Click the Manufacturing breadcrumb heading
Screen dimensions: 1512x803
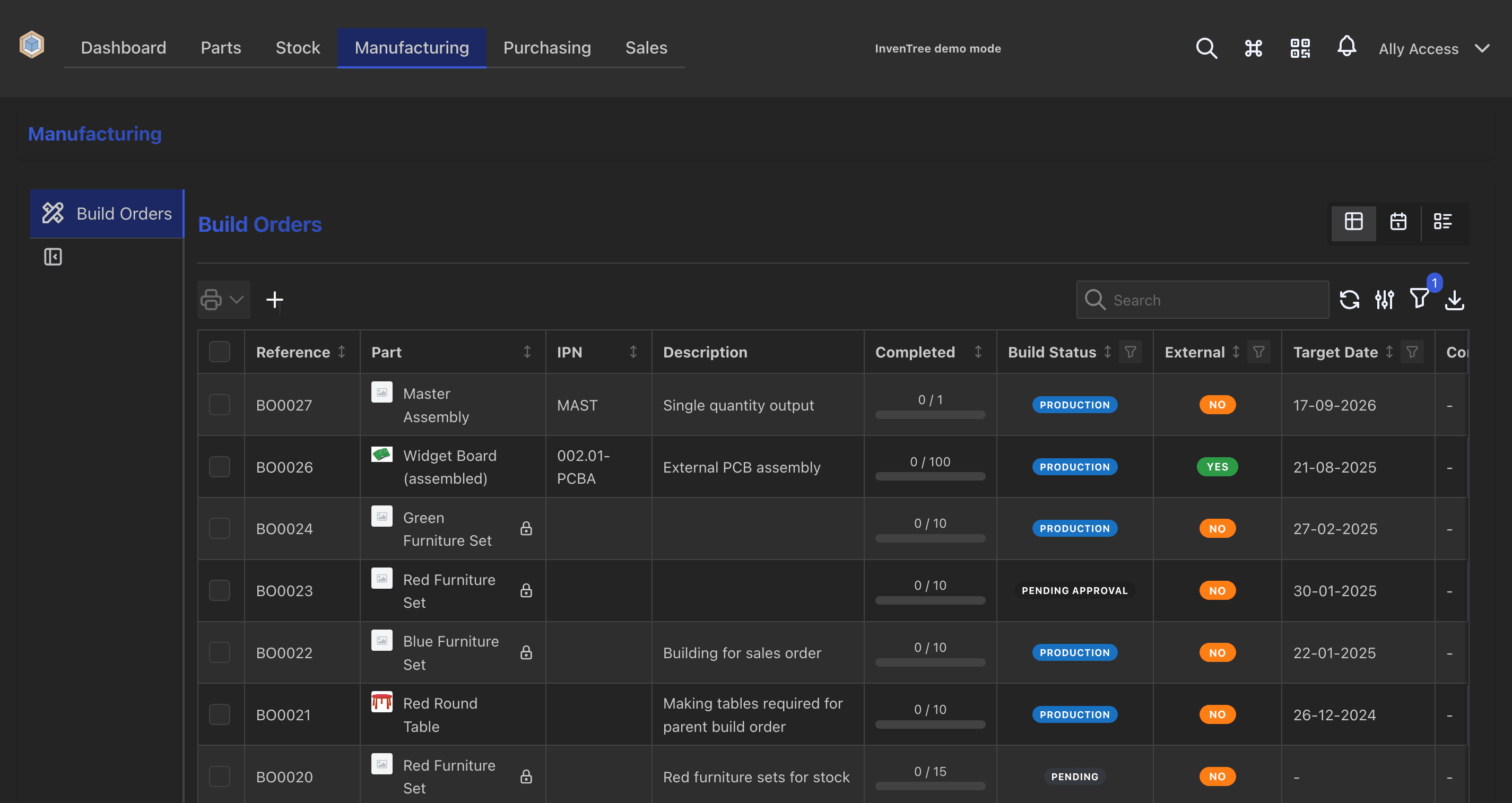[94, 134]
